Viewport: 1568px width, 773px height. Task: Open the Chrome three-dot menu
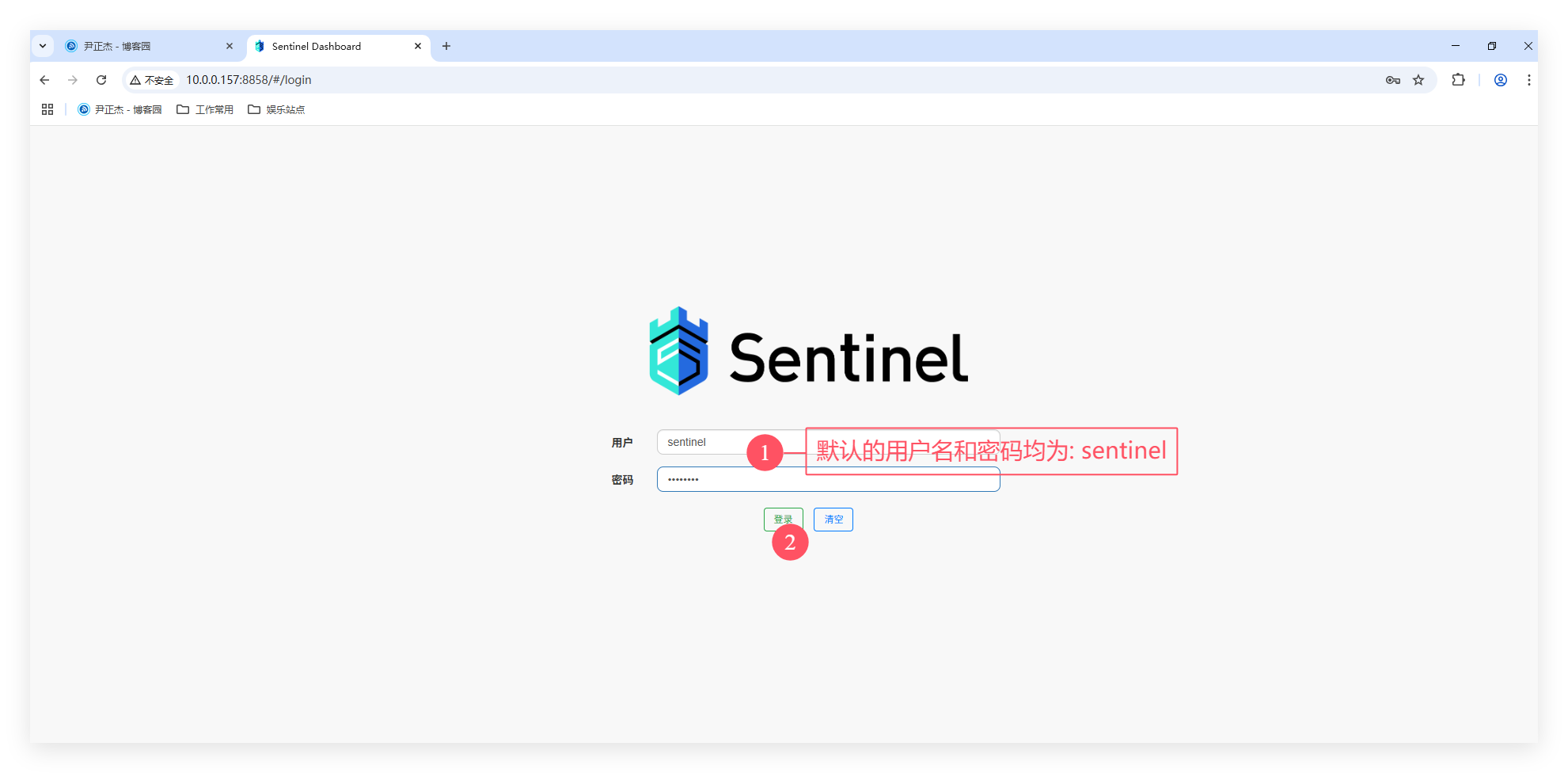click(x=1528, y=80)
